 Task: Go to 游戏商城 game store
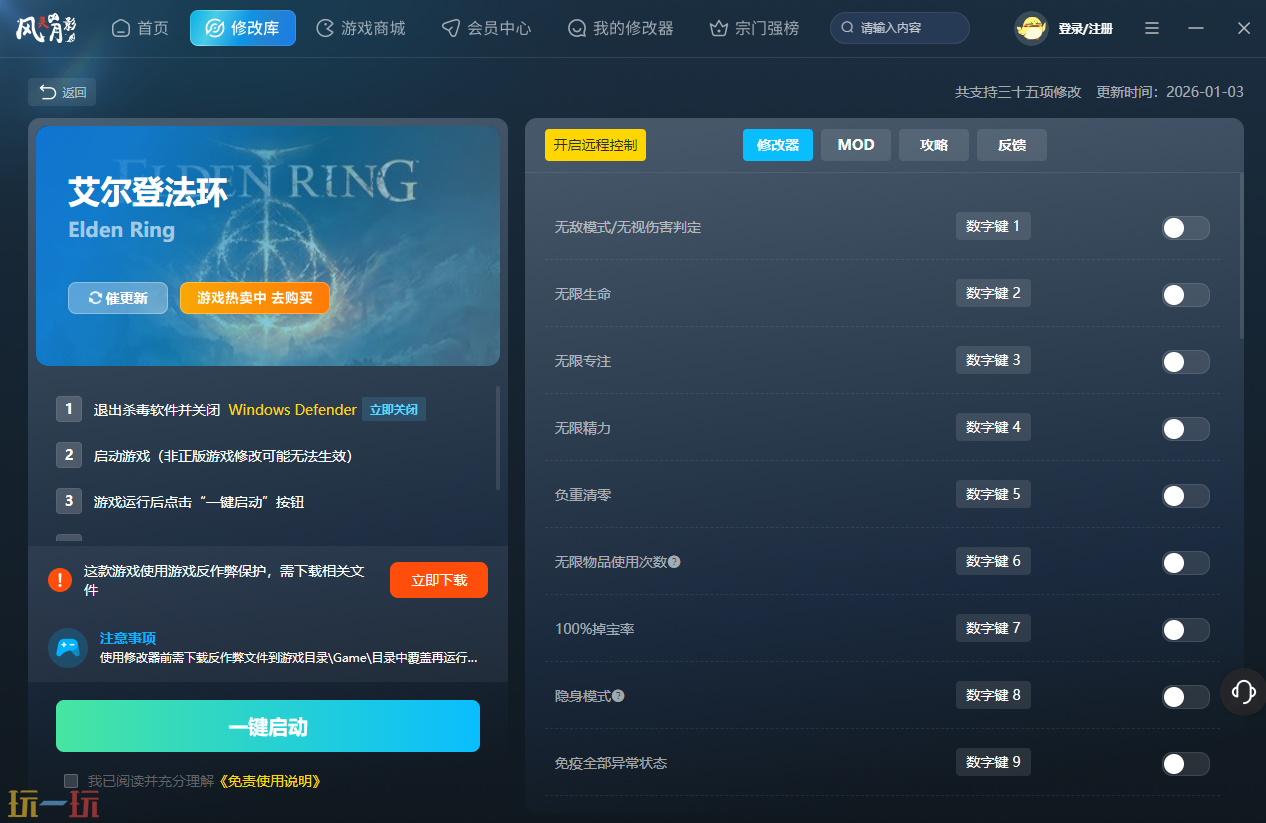click(361, 28)
